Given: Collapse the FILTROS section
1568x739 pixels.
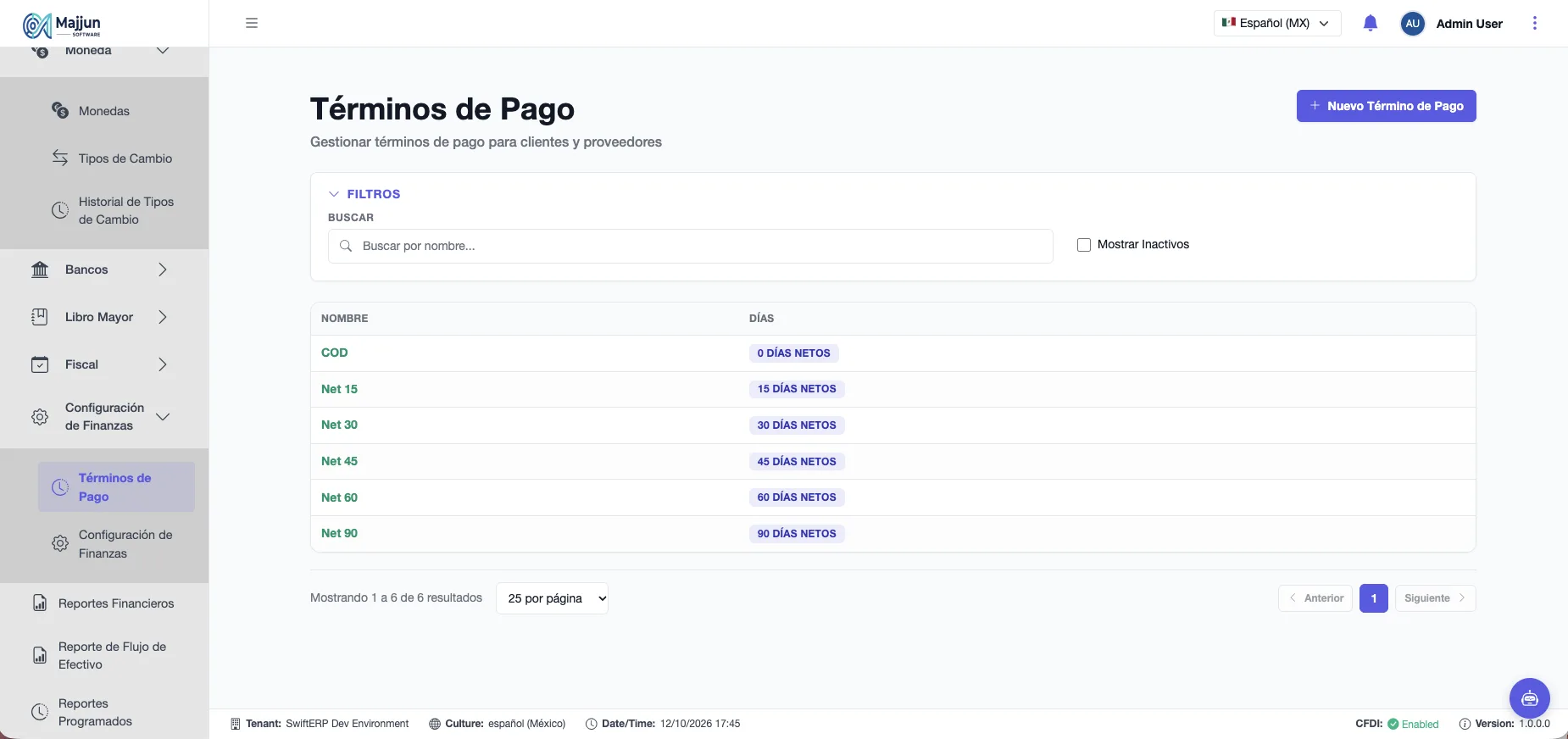Looking at the screenshot, I should pyautogui.click(x=364, y=194).
